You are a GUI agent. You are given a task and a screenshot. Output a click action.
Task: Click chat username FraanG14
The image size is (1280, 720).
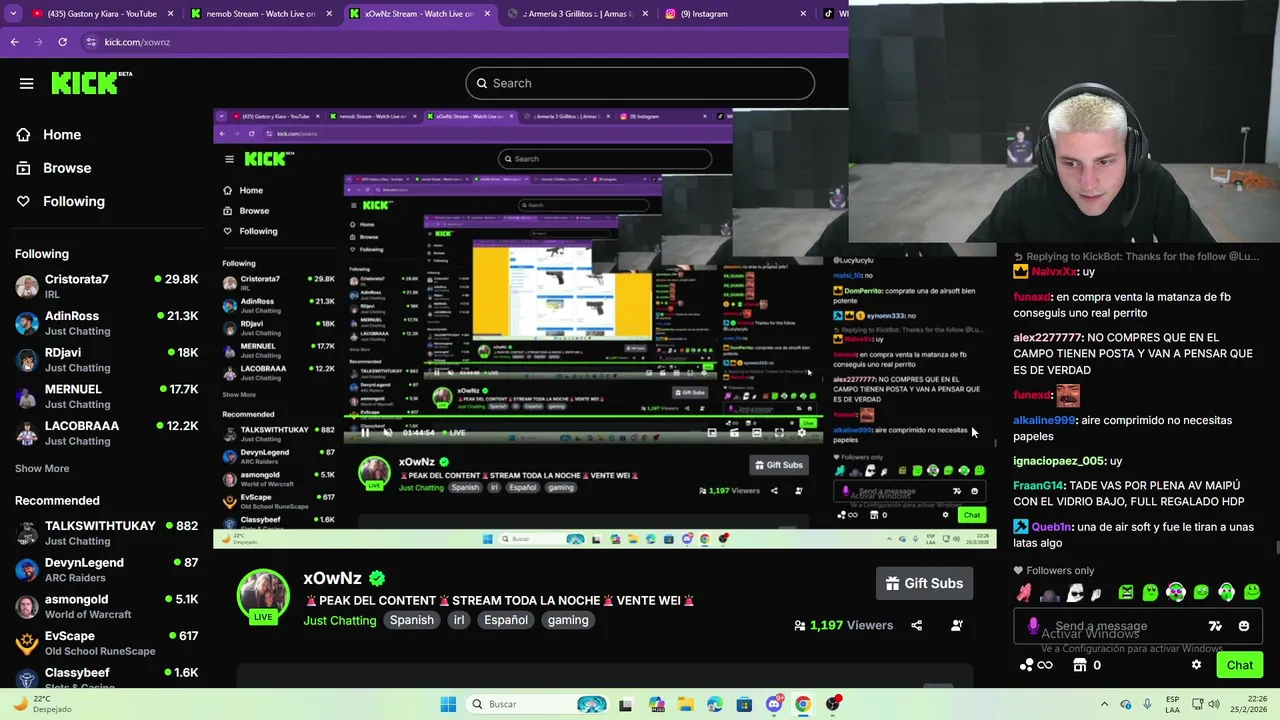[x=1039, y=485]
